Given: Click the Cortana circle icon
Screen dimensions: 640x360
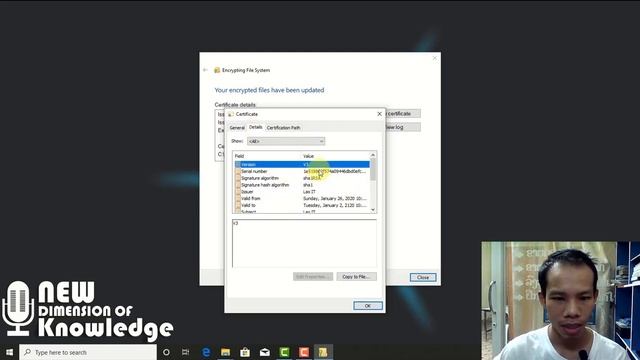Looking at the screenshot, I should (x=166, y=352).
